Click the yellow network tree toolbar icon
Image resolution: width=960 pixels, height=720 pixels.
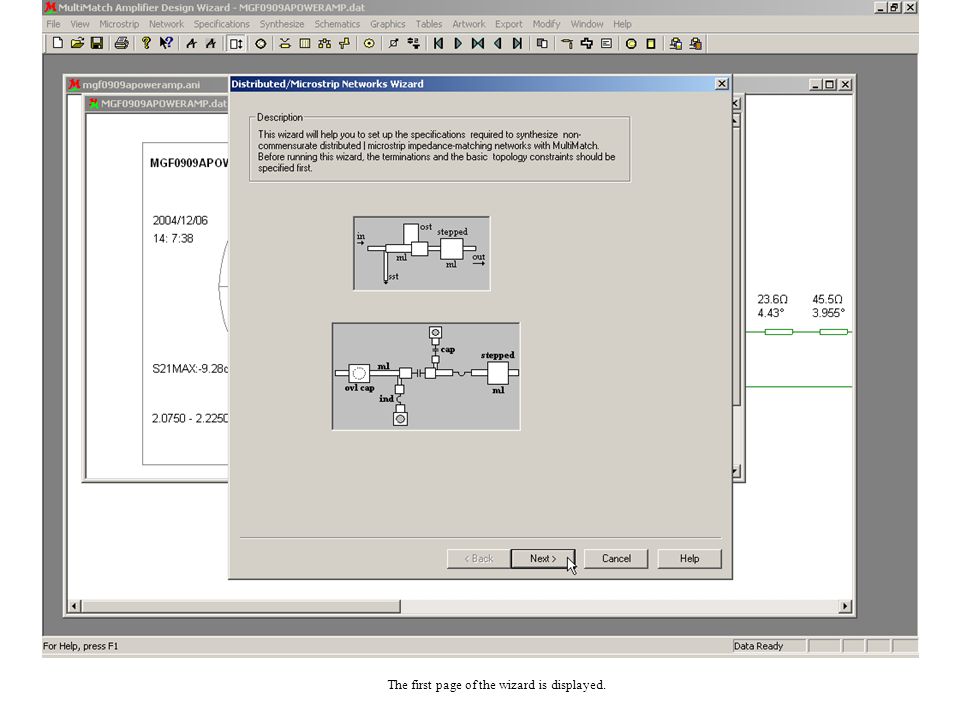pos(324,43)
